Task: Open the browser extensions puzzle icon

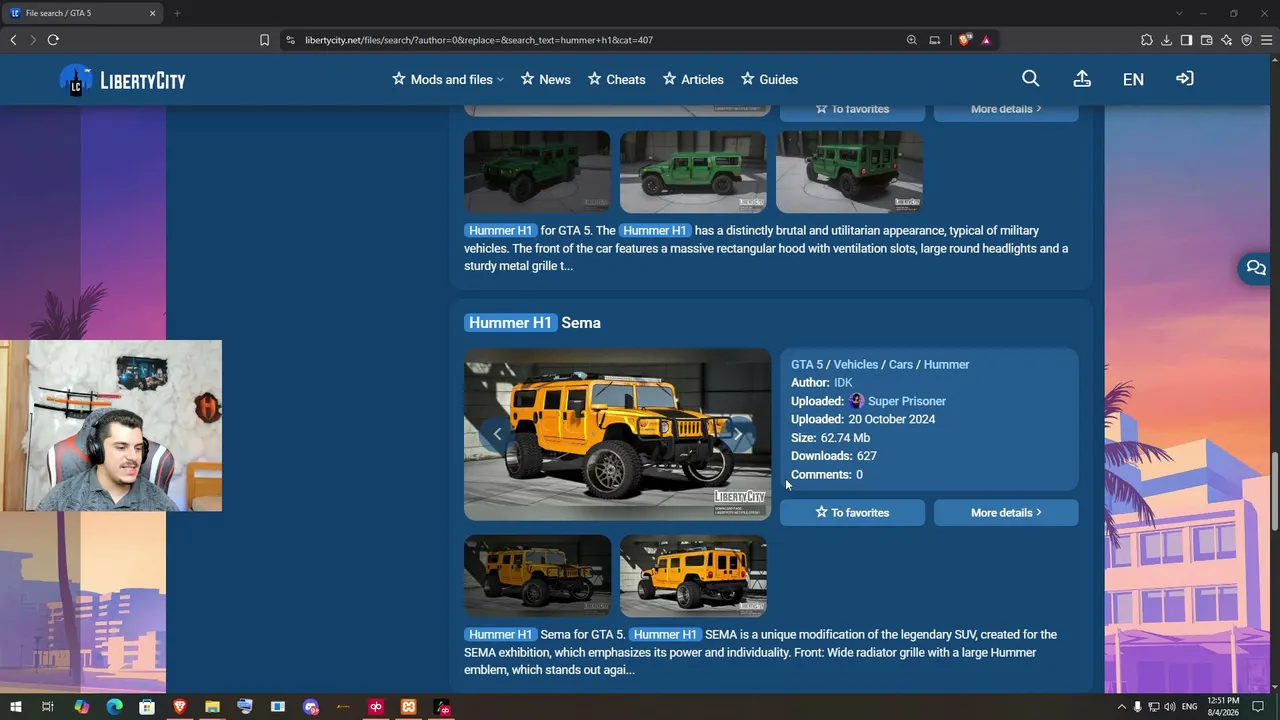Action: click(x=1147, y=40)
